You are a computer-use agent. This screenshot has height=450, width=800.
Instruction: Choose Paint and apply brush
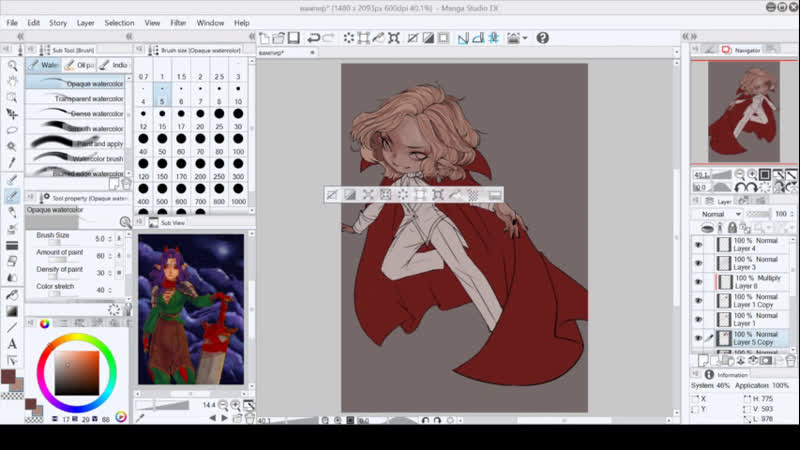tap(75, 143)
